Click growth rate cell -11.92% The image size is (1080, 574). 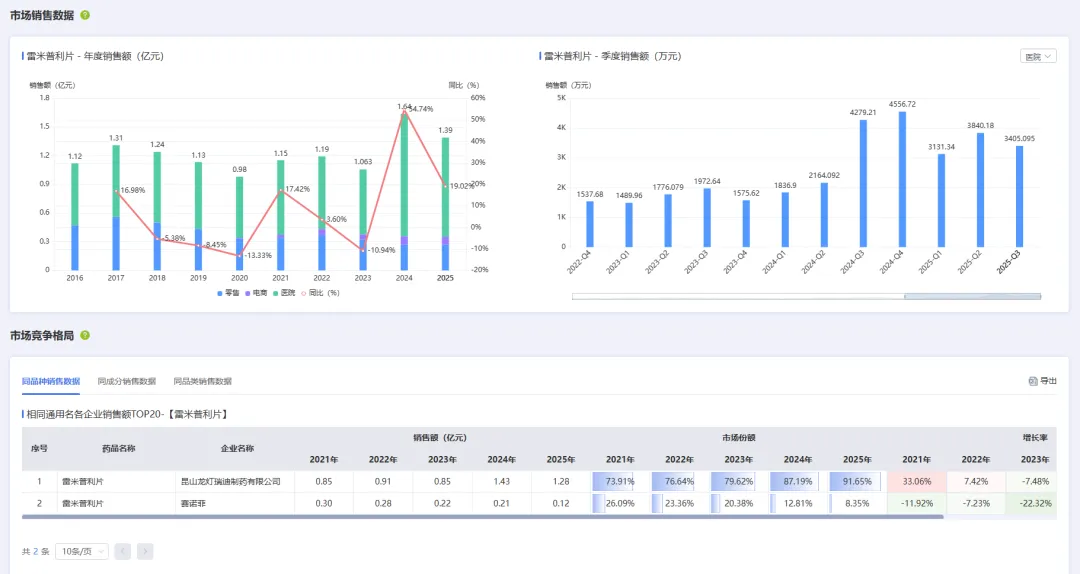tap(917, 504)
